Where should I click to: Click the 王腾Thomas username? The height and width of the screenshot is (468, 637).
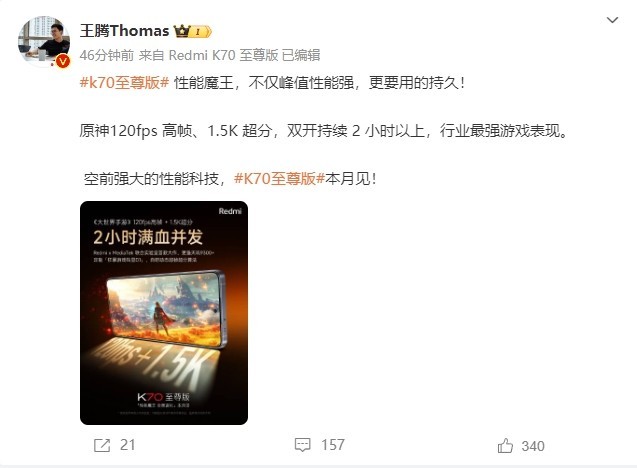point(124,31)
